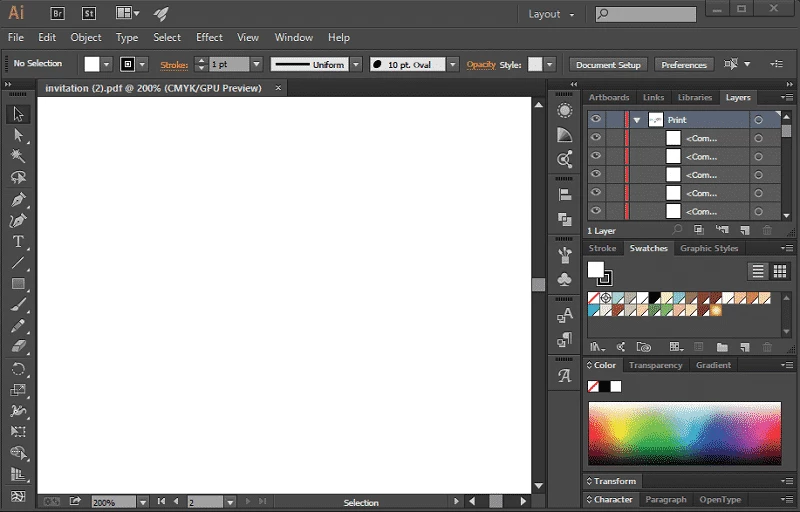Select the Magic Wand tool

(18, 156)
